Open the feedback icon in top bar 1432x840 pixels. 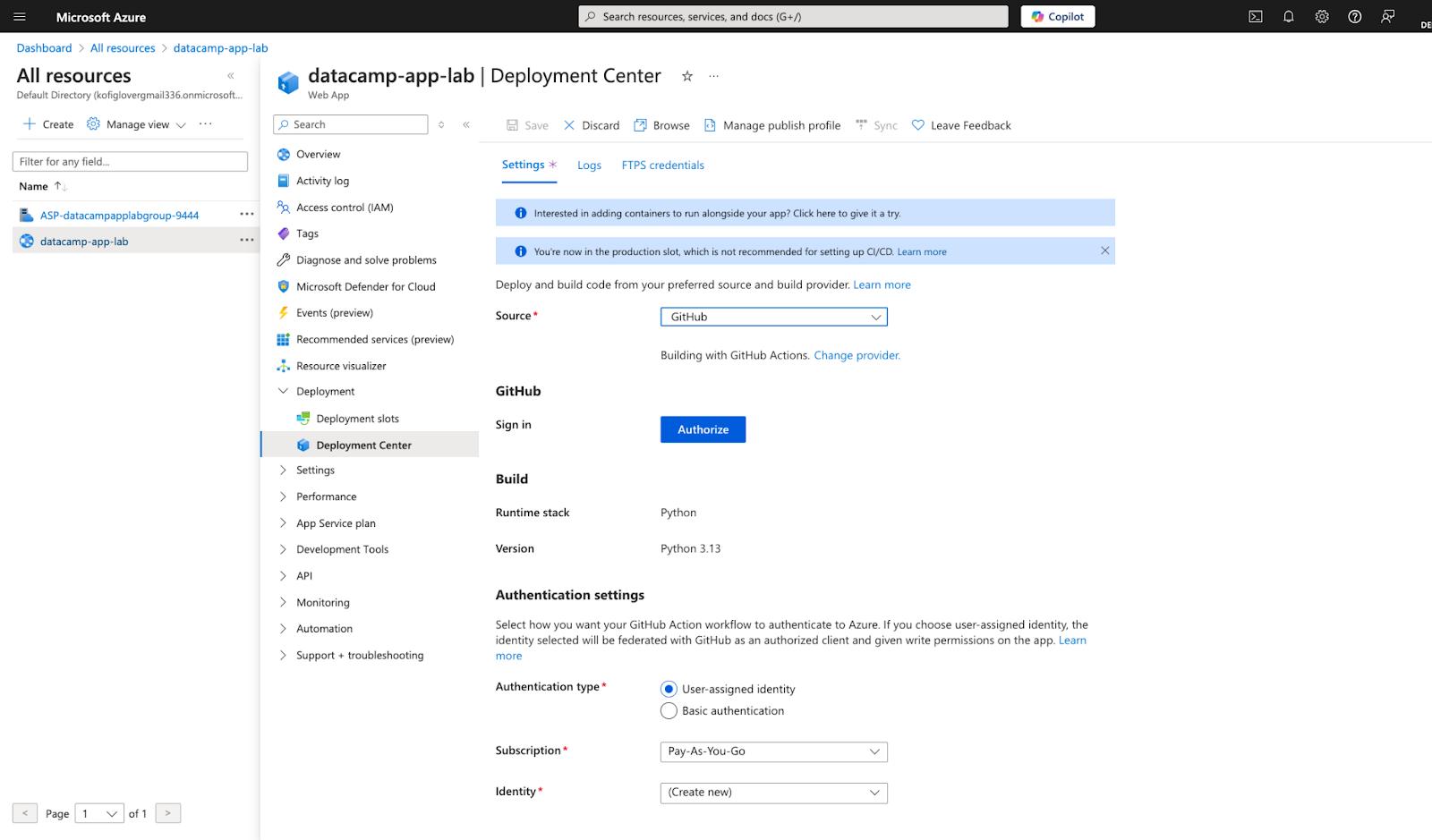(x=1388, y=16)
